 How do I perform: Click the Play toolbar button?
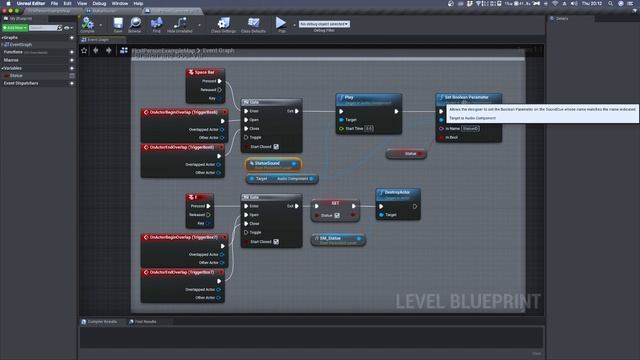point(281,24)
